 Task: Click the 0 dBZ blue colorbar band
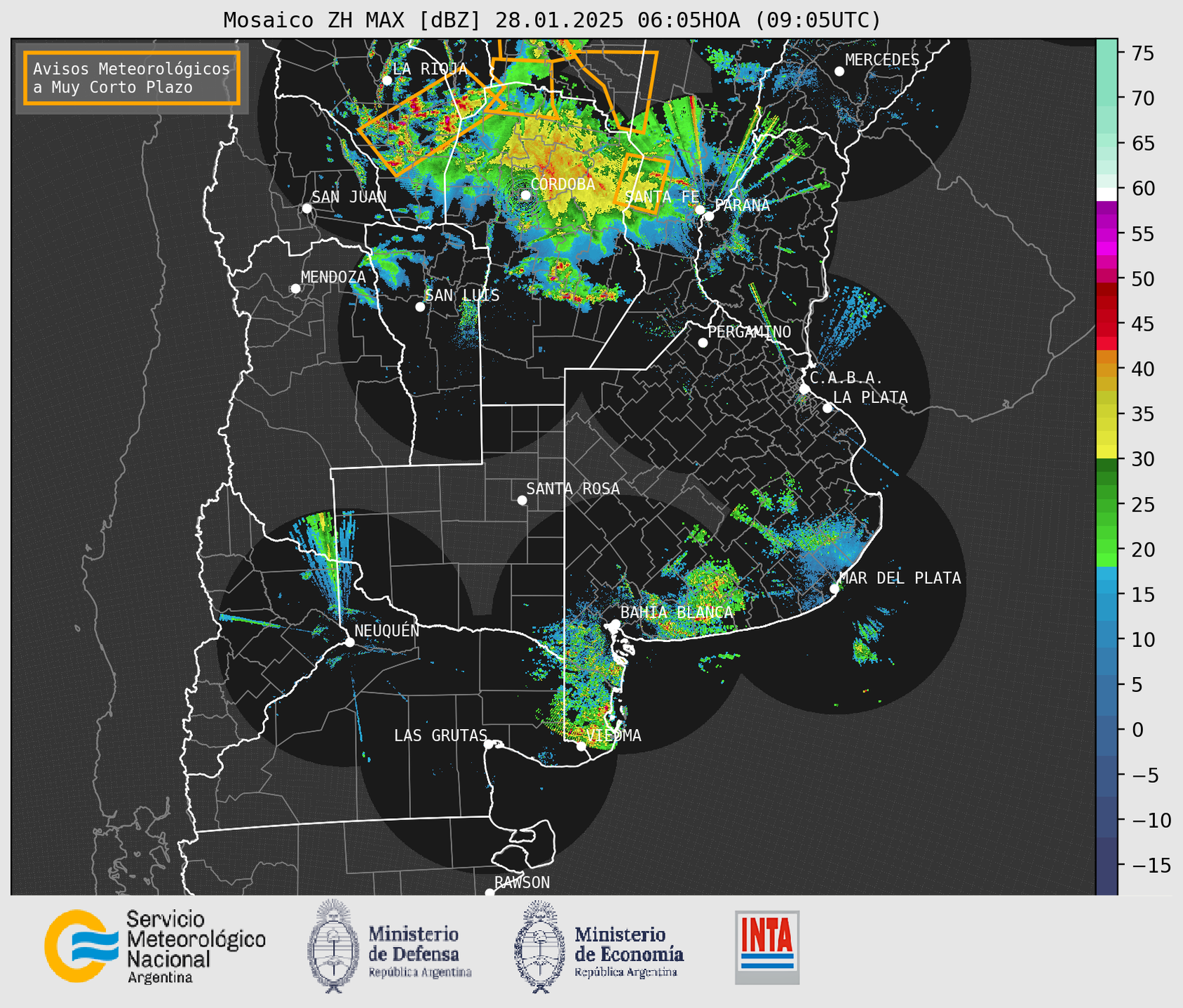1106,730
